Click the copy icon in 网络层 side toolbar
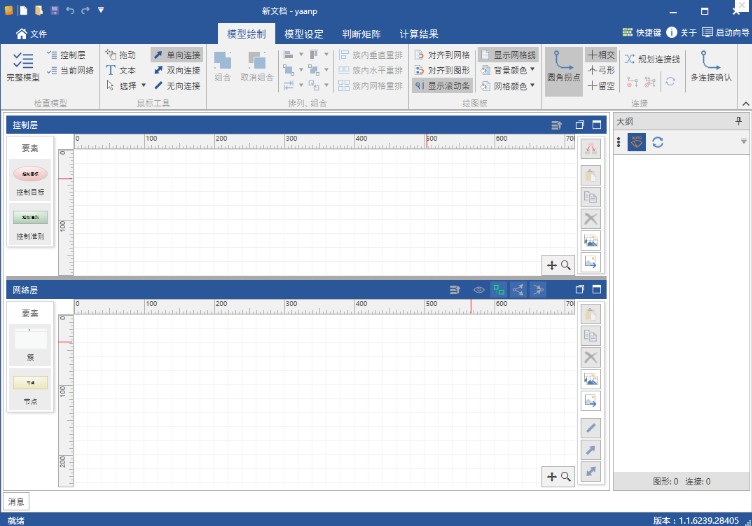Image resolution: width=752 pixels, height=526 pixels. point(591,336)
